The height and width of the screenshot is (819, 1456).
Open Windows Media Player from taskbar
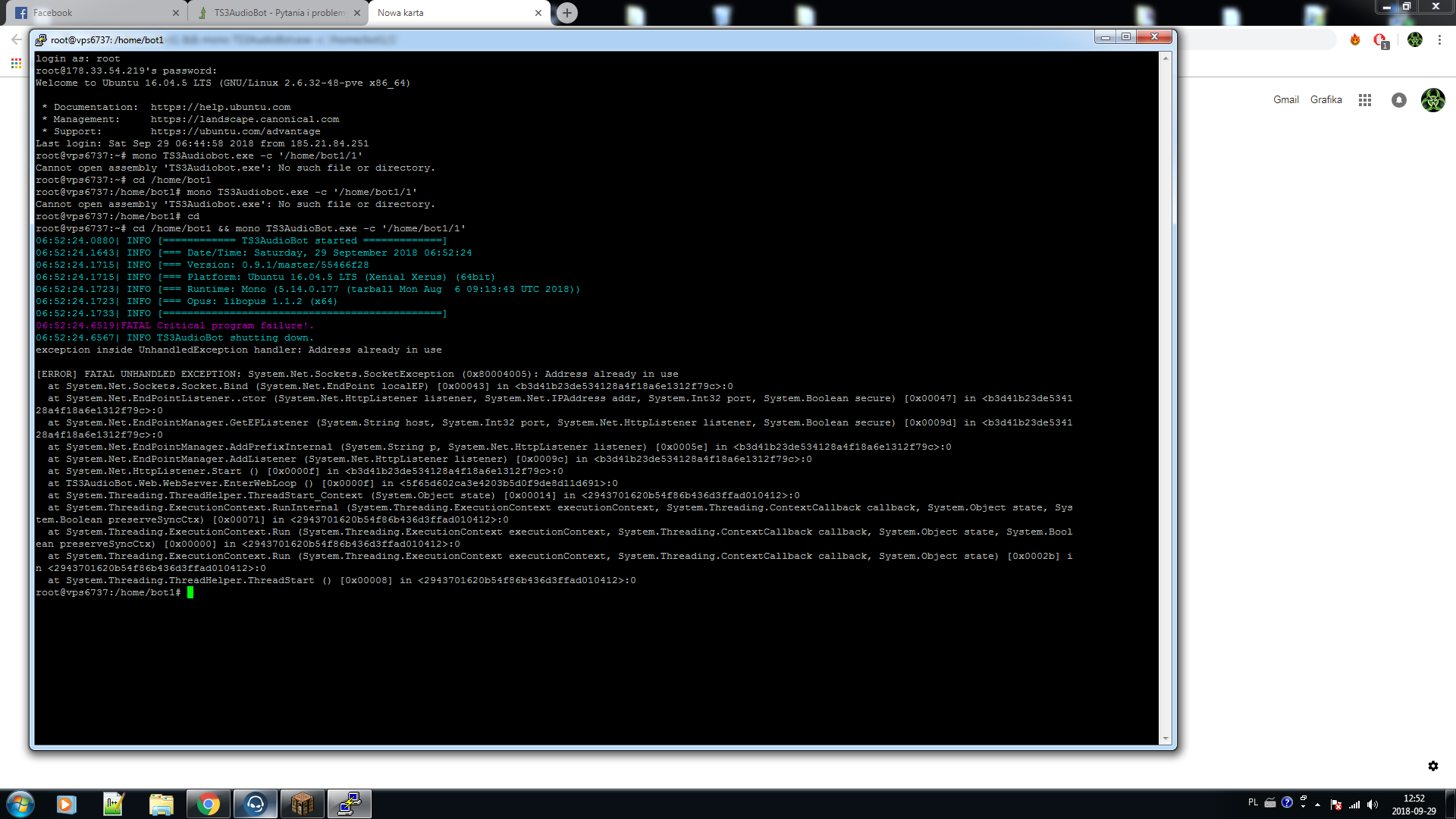click(67, 804)
